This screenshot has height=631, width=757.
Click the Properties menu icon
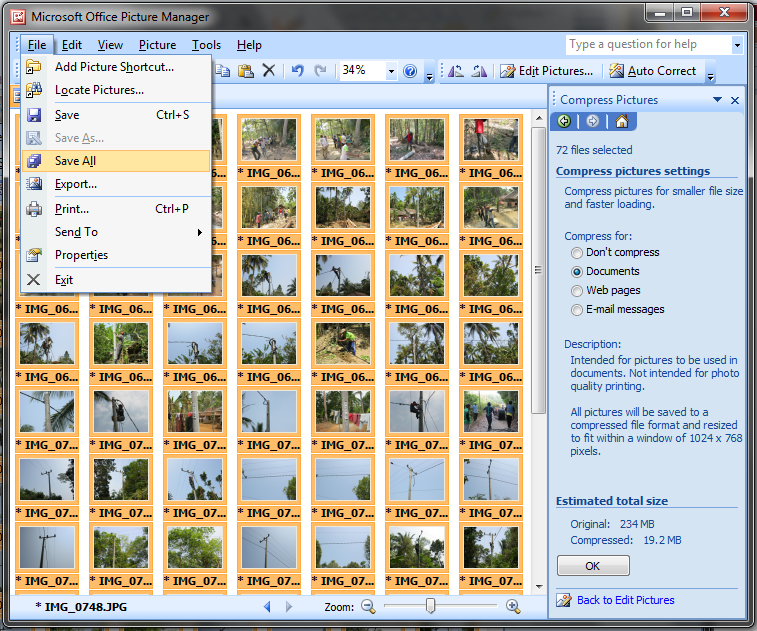(33, 255)
